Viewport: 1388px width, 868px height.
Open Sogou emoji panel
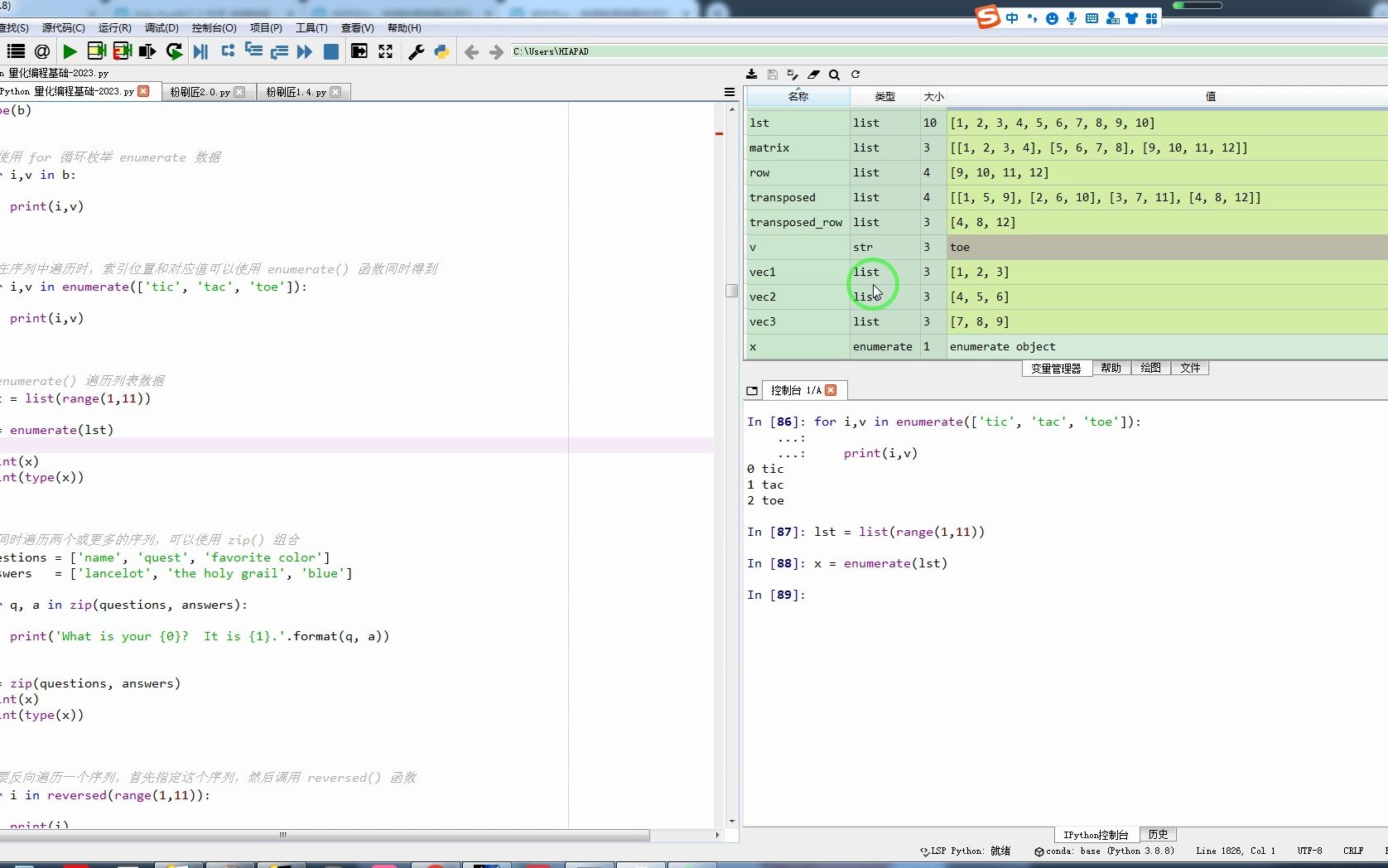pyautogui.click(x=1052, y=18)
